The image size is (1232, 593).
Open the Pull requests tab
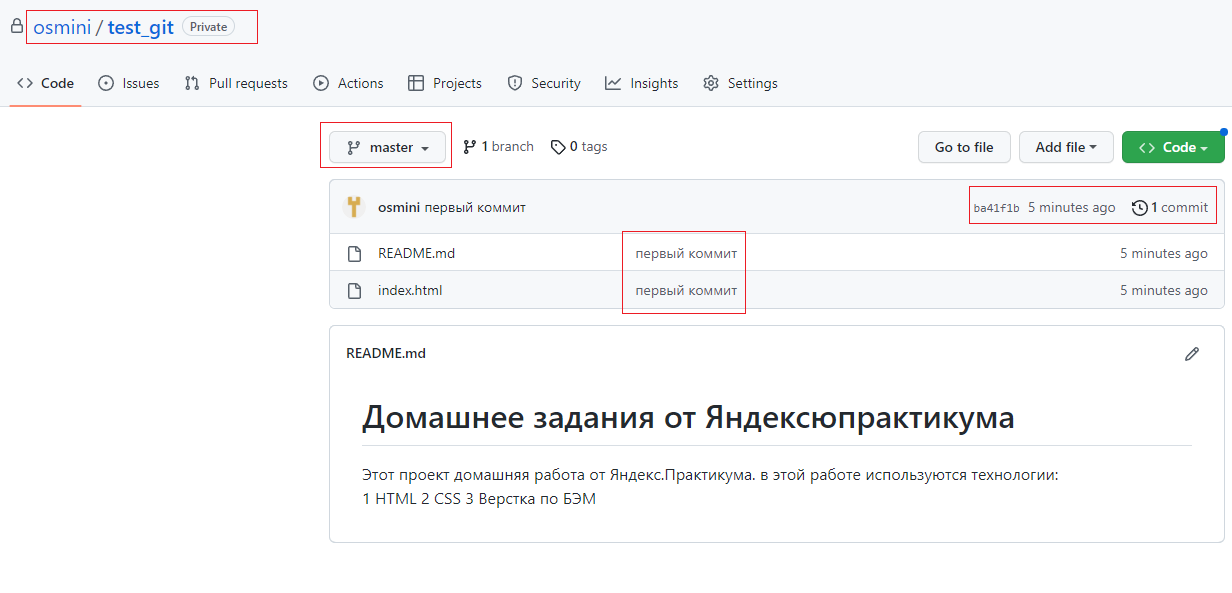(x=236, y=83)
